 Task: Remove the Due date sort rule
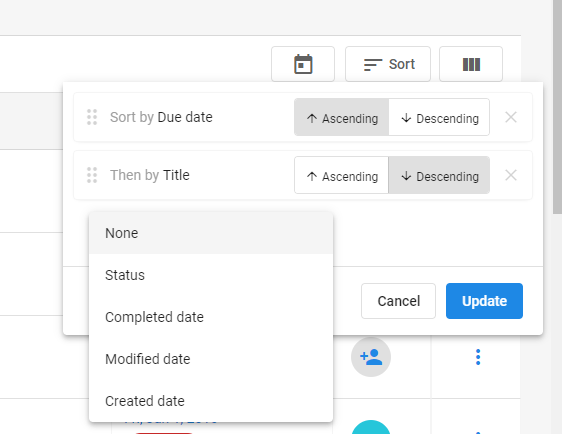(x=511, y=117)
